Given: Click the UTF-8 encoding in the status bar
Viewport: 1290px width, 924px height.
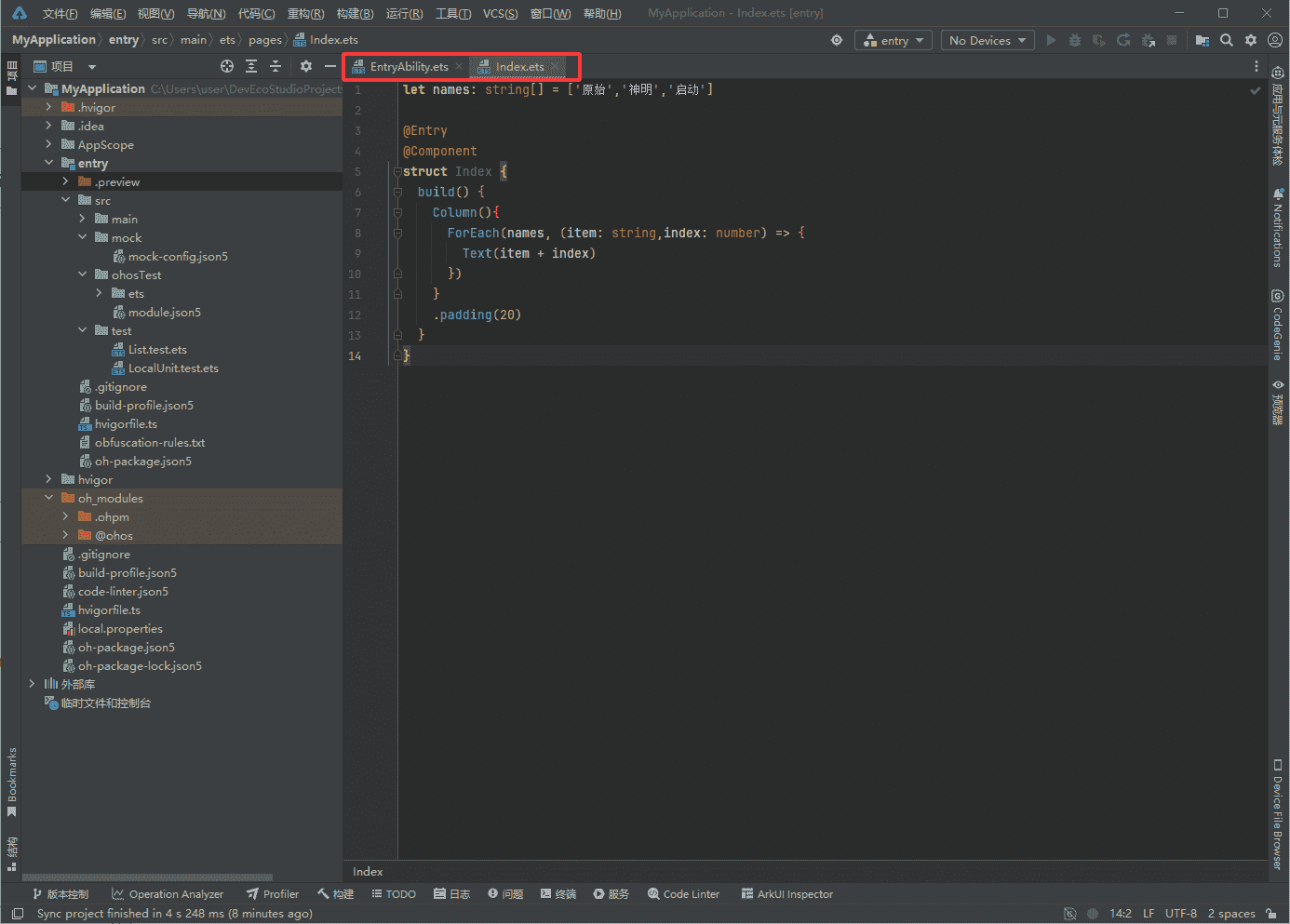Looking at the screenshot, I should click(1180, 914).
